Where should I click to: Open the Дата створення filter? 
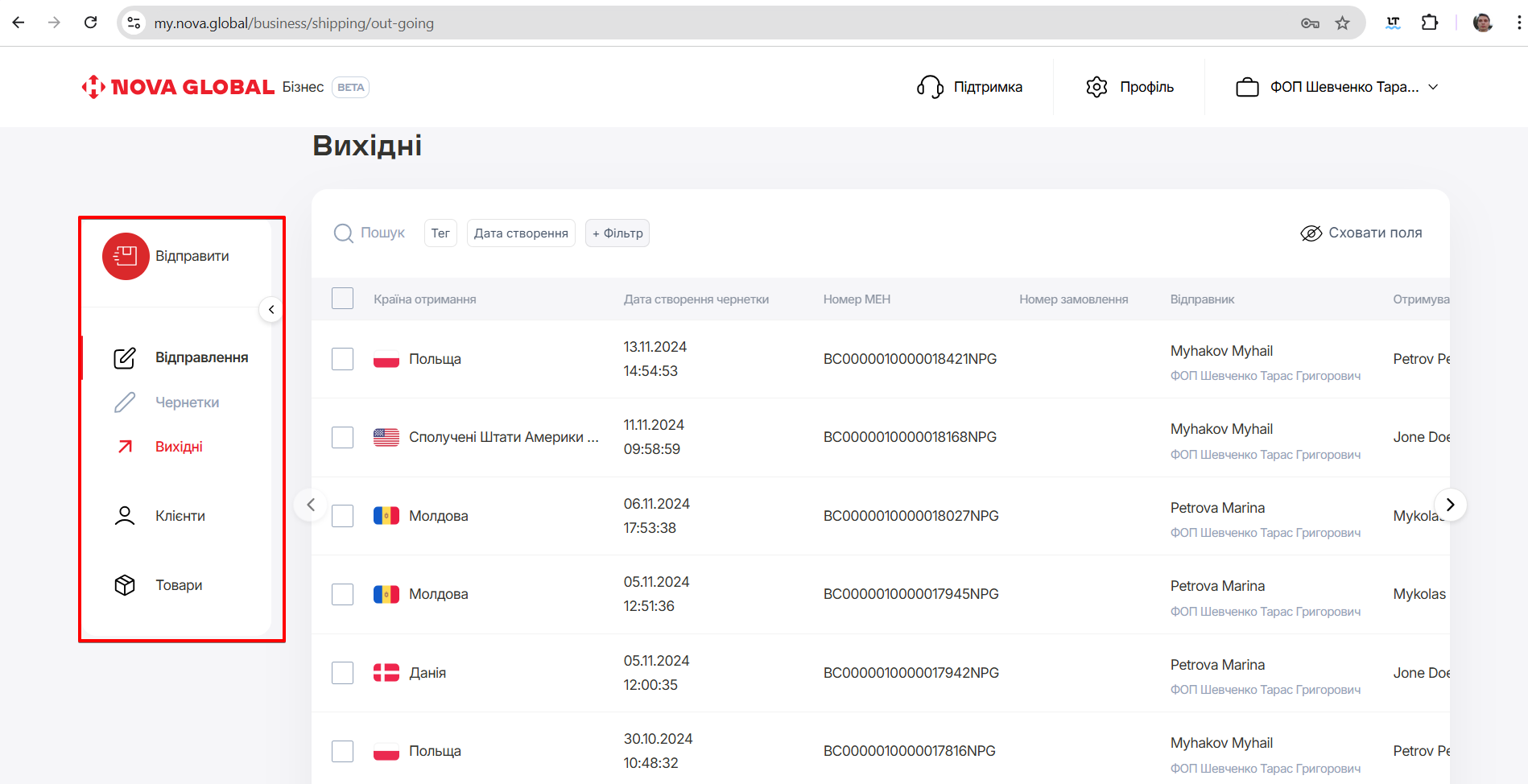tap(521, 233)
